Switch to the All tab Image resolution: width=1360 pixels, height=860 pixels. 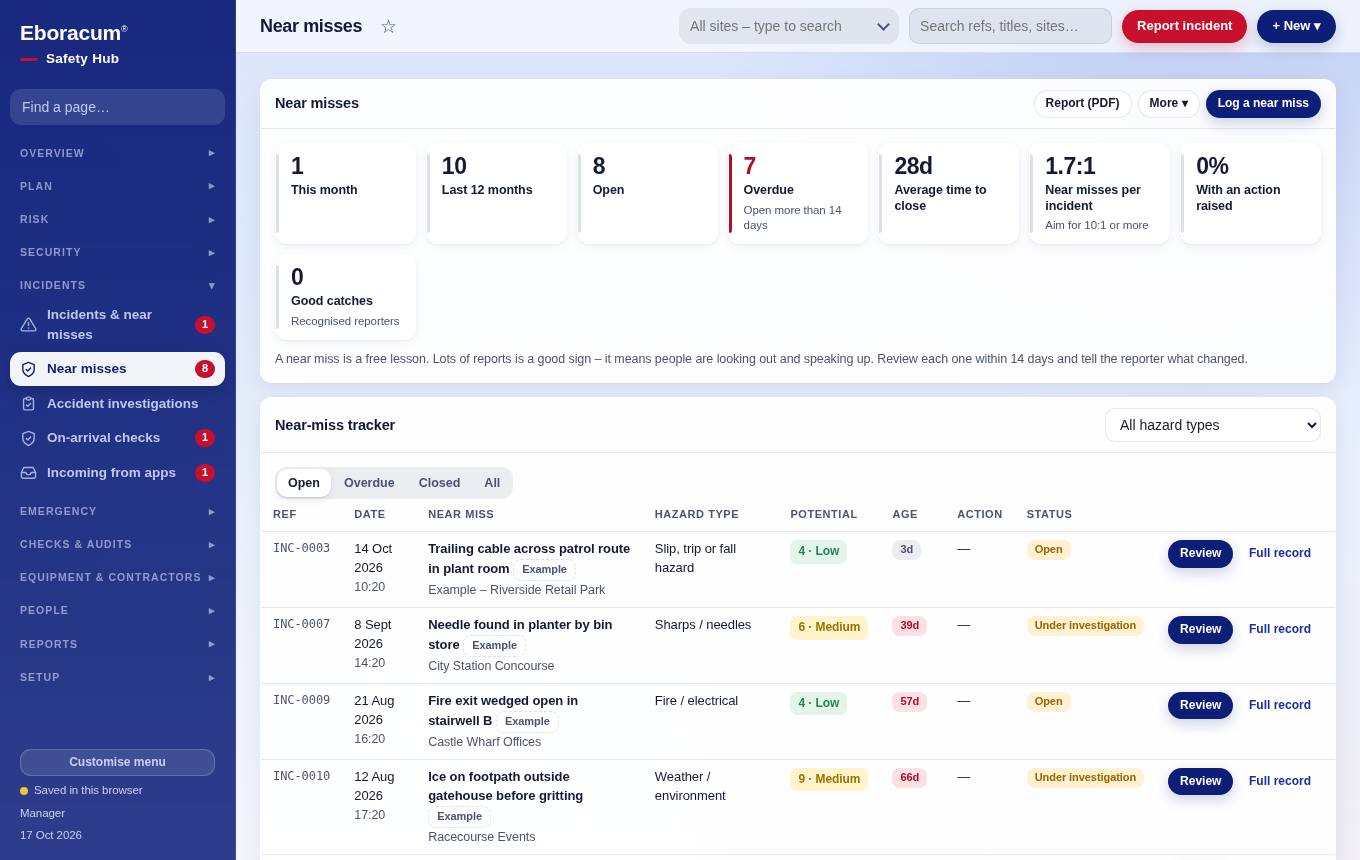tap(492, 483)
